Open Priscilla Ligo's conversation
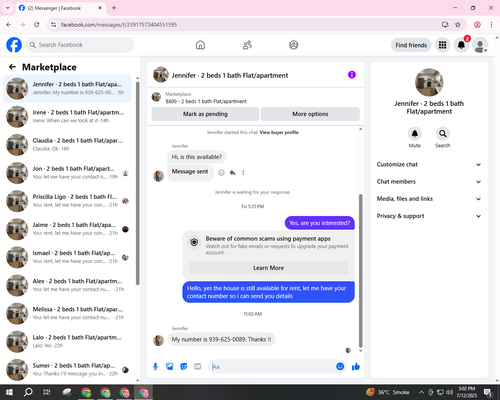 (67, 201)
